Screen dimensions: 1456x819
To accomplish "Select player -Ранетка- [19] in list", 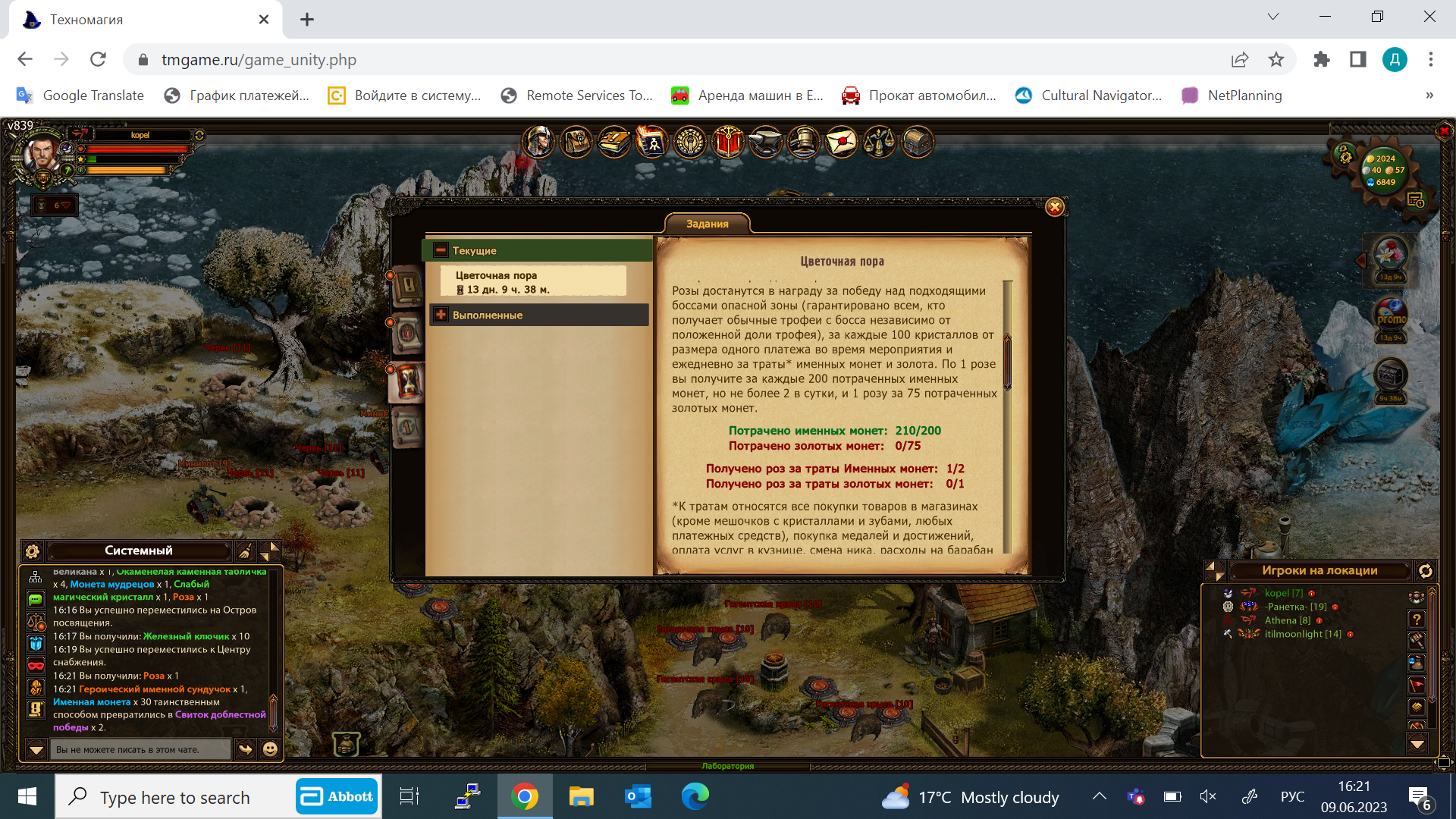I will pos(1296,607).
